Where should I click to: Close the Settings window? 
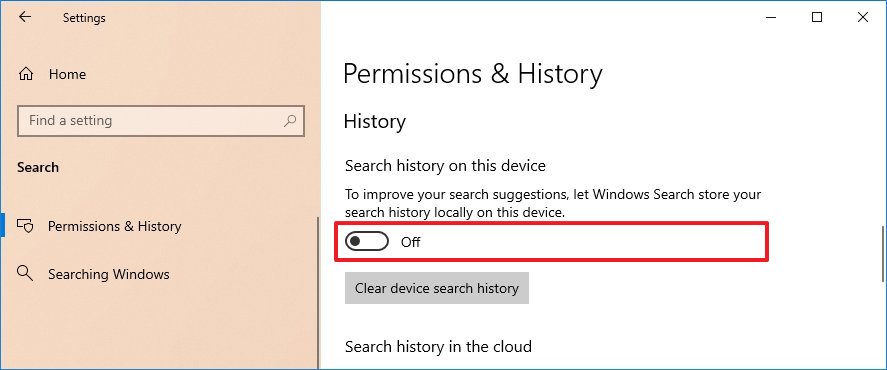(863, 18)
